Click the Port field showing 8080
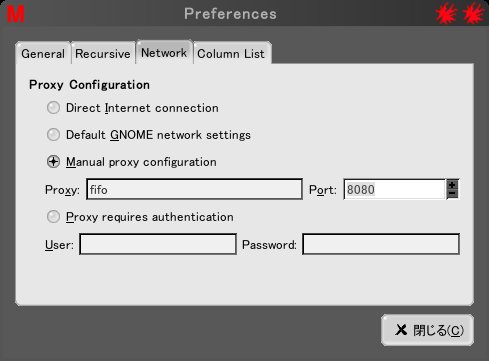The height and width of the screenshot is (361, 489). click(x=395, y=189)
